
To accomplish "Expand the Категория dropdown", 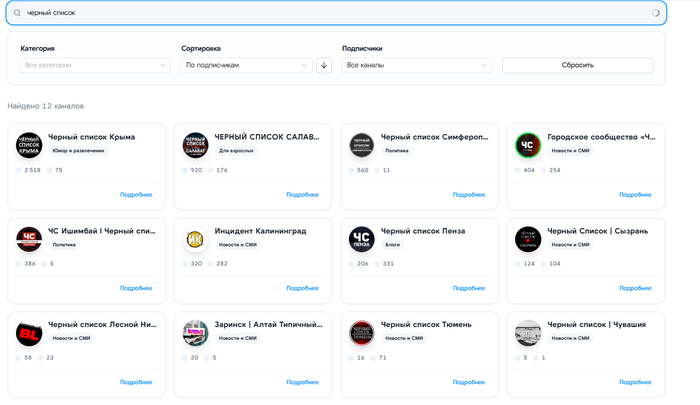I will [x=94, y=65].
